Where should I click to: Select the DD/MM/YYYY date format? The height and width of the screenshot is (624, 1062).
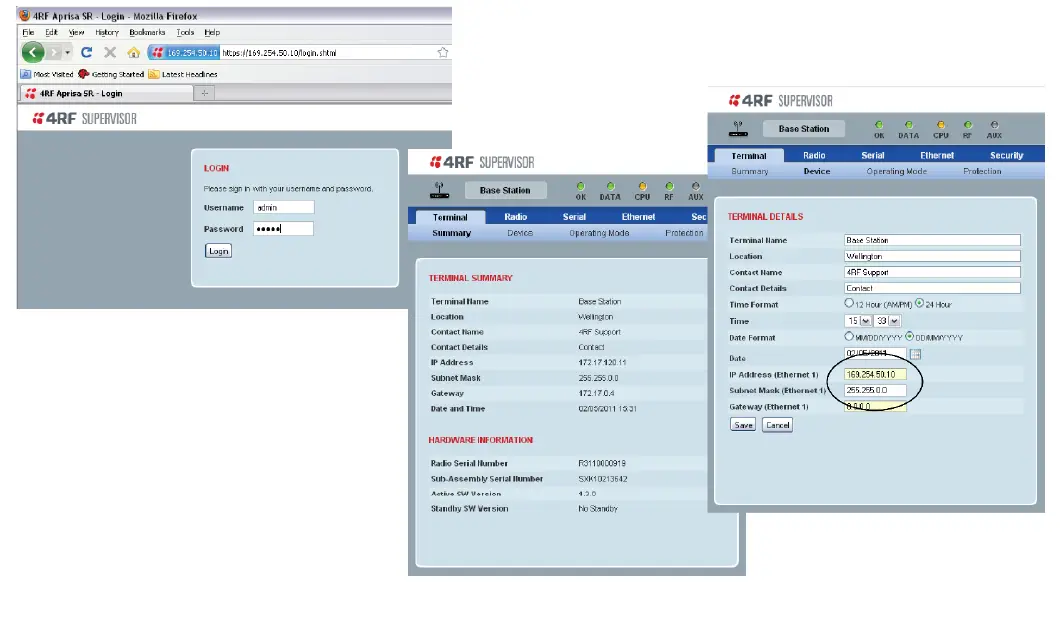click(x=910, y=336)
